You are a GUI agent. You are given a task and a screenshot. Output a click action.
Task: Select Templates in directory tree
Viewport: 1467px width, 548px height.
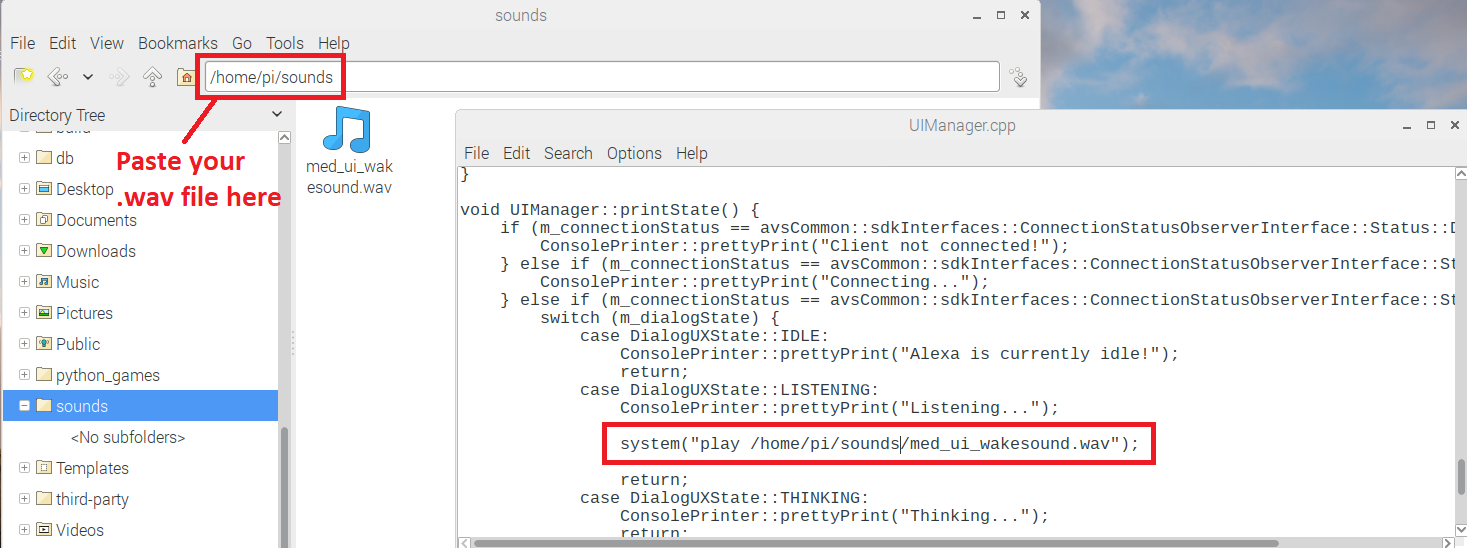(x=92, y=468)
